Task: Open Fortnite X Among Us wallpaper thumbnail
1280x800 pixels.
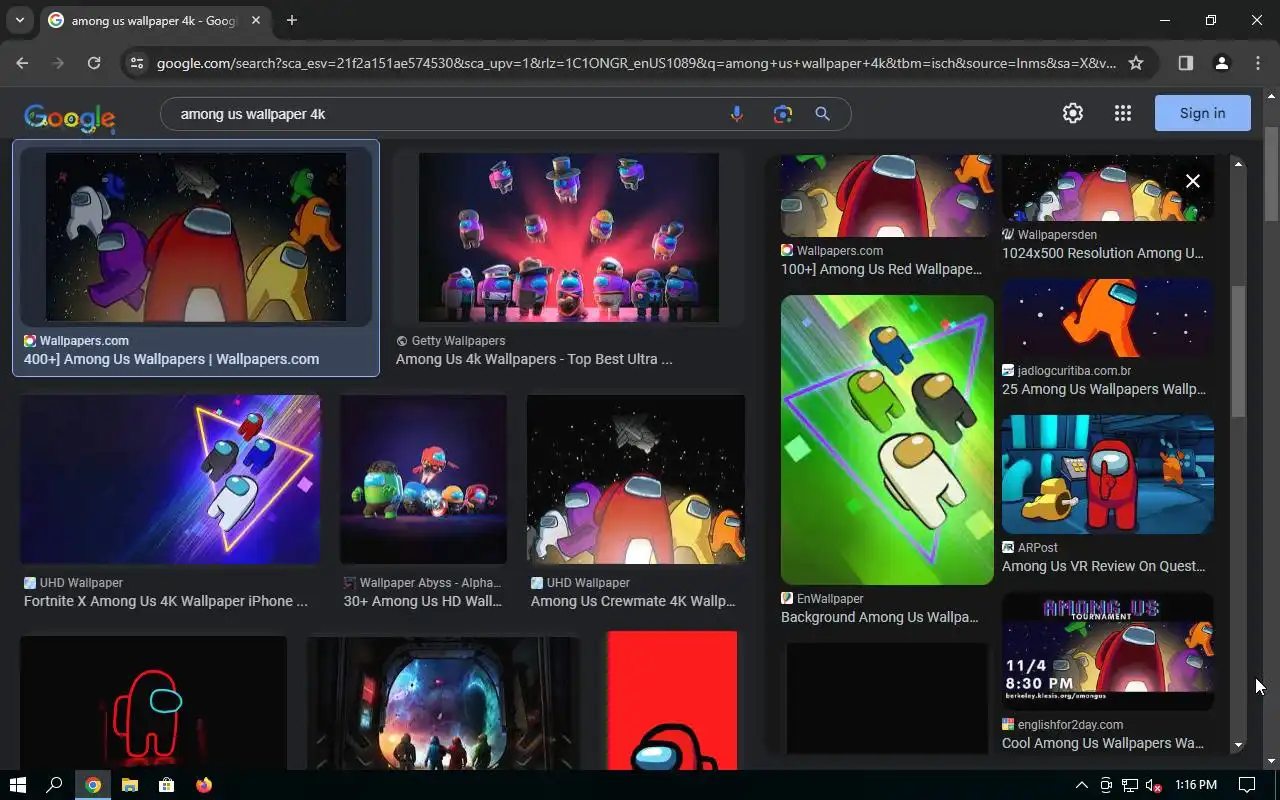Action: coord(170,479)
